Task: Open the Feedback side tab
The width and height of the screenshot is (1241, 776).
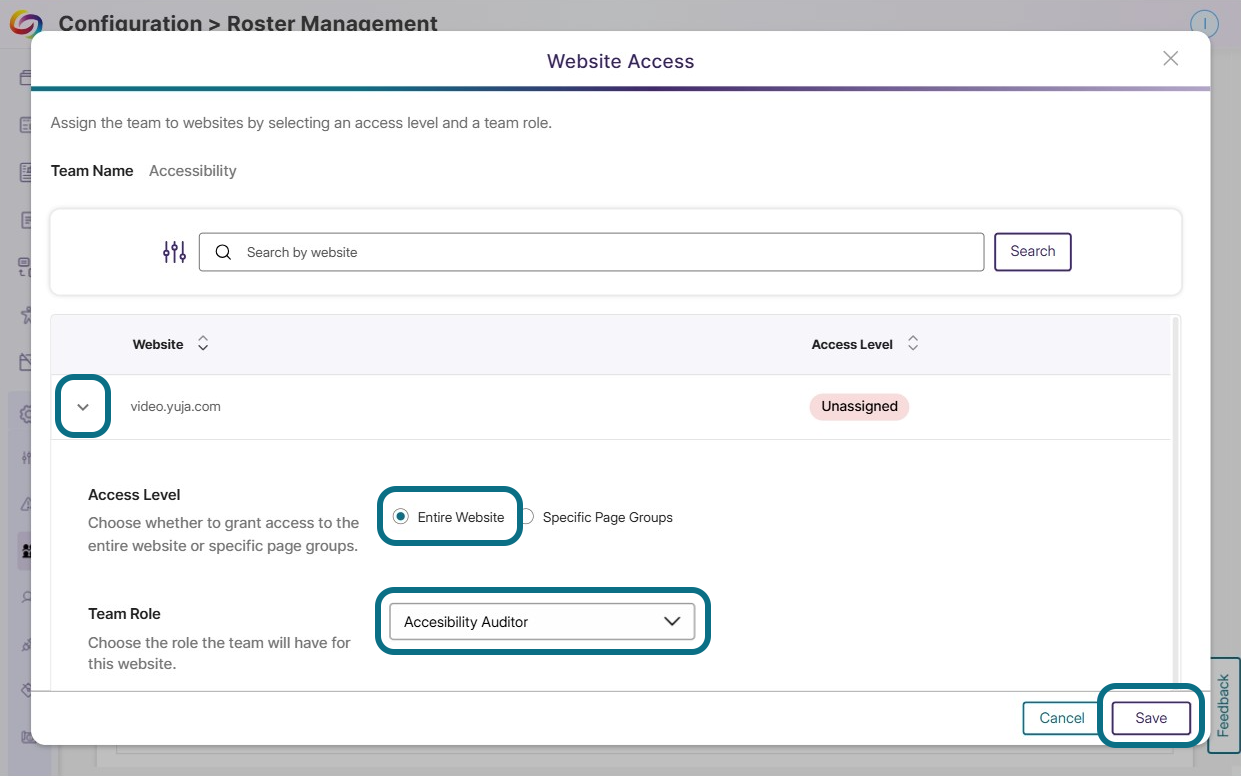Action: [x=1224, y=705]
